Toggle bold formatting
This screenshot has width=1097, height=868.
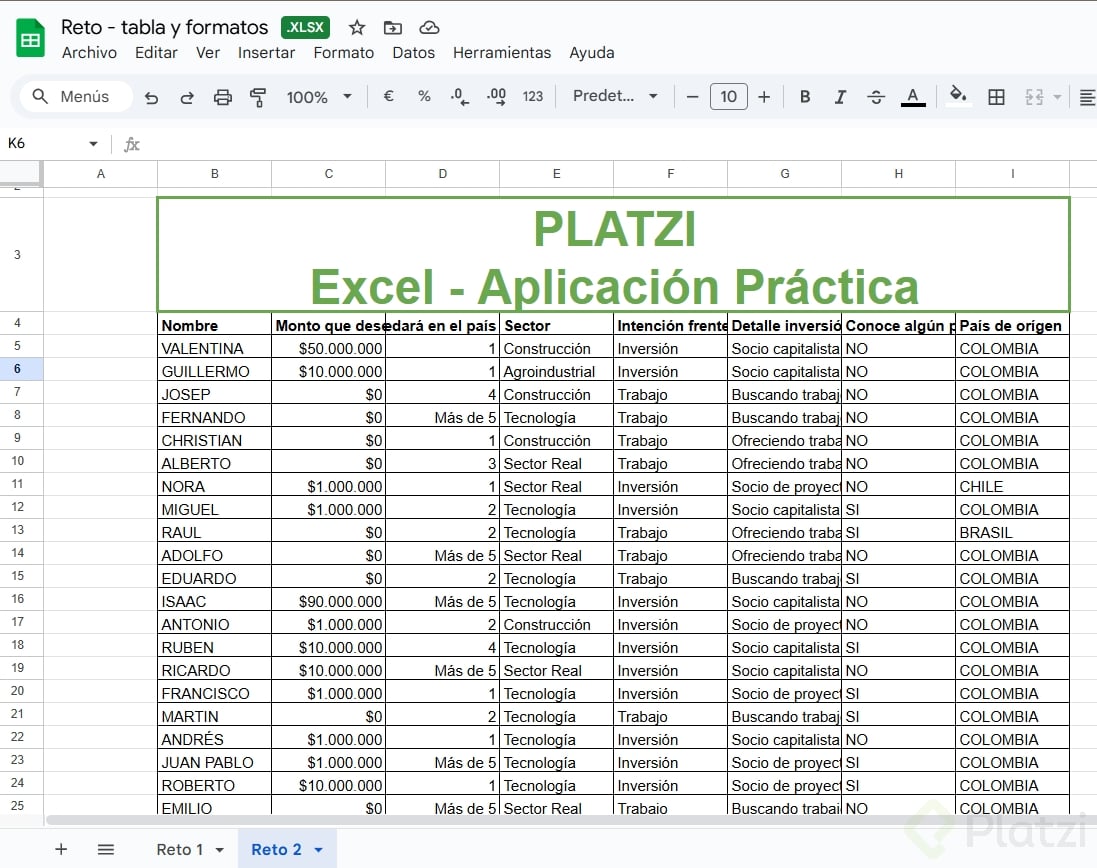click(x=805, y=97)
